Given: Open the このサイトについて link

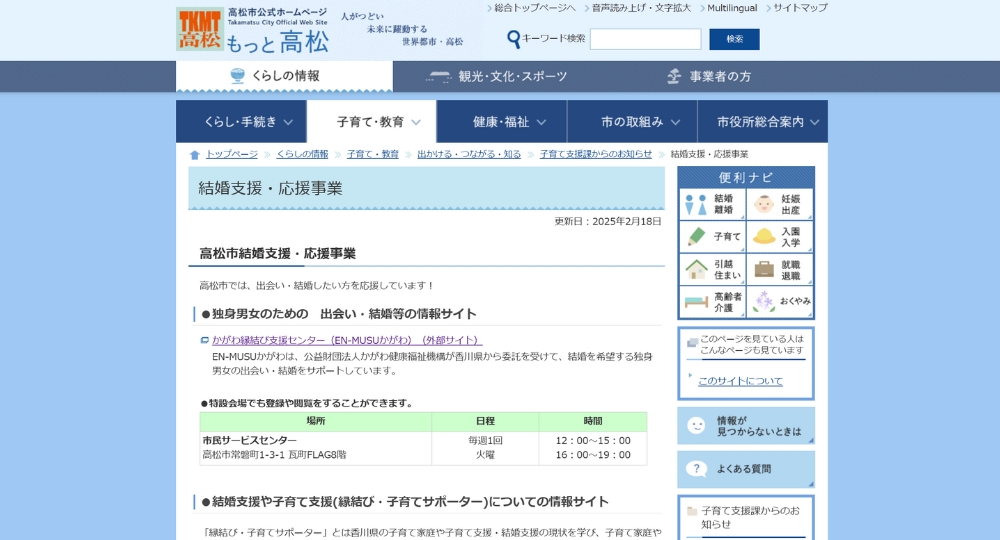Looking at the screenshot, I should tap(740, 381).
